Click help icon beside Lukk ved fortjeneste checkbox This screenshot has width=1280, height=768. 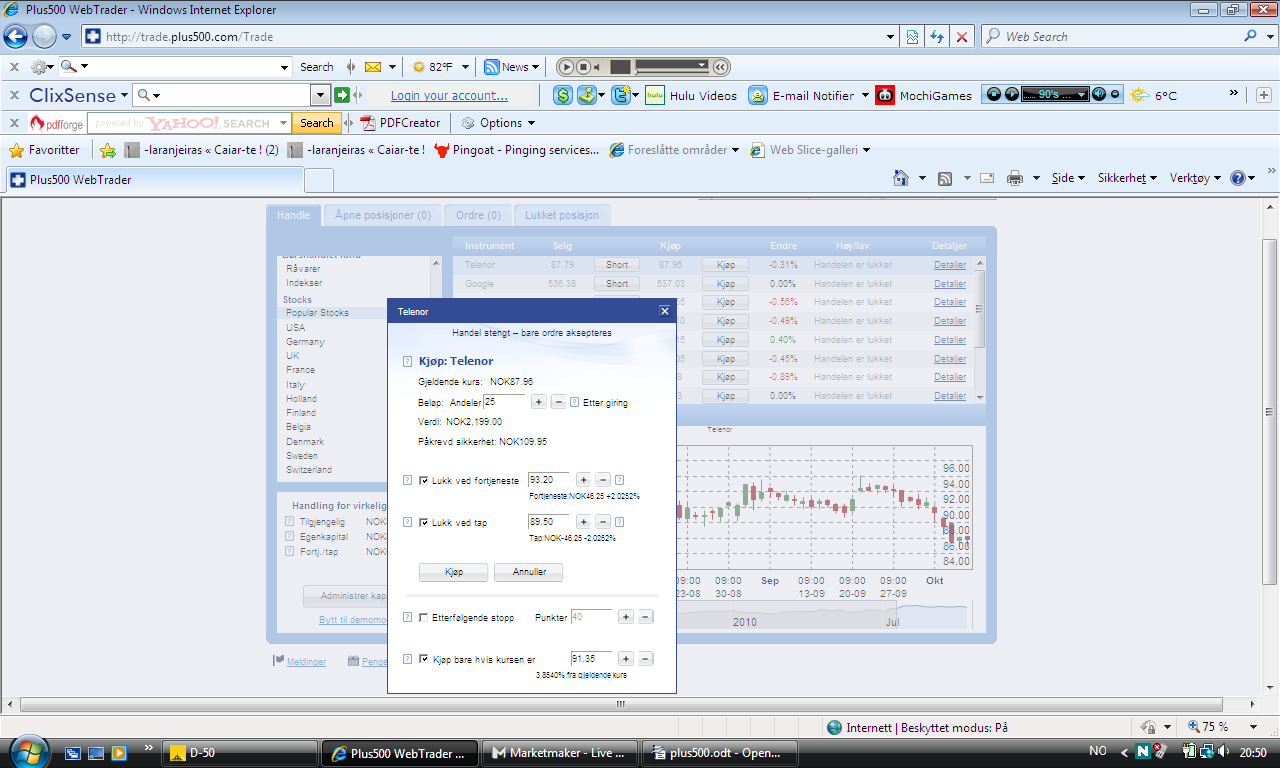[407, 480]
